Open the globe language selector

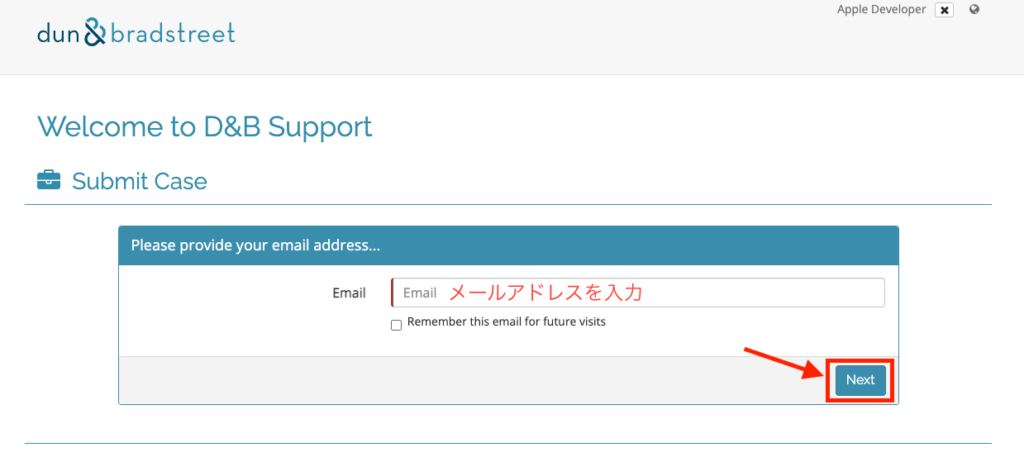coord(974,10)
